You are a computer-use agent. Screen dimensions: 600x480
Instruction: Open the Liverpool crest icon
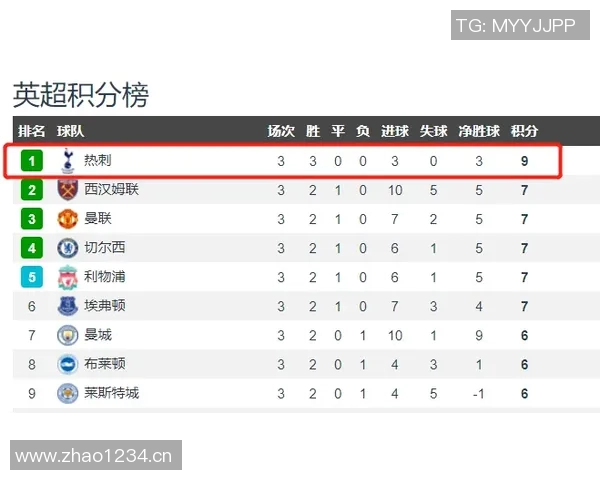coord(67,277)
